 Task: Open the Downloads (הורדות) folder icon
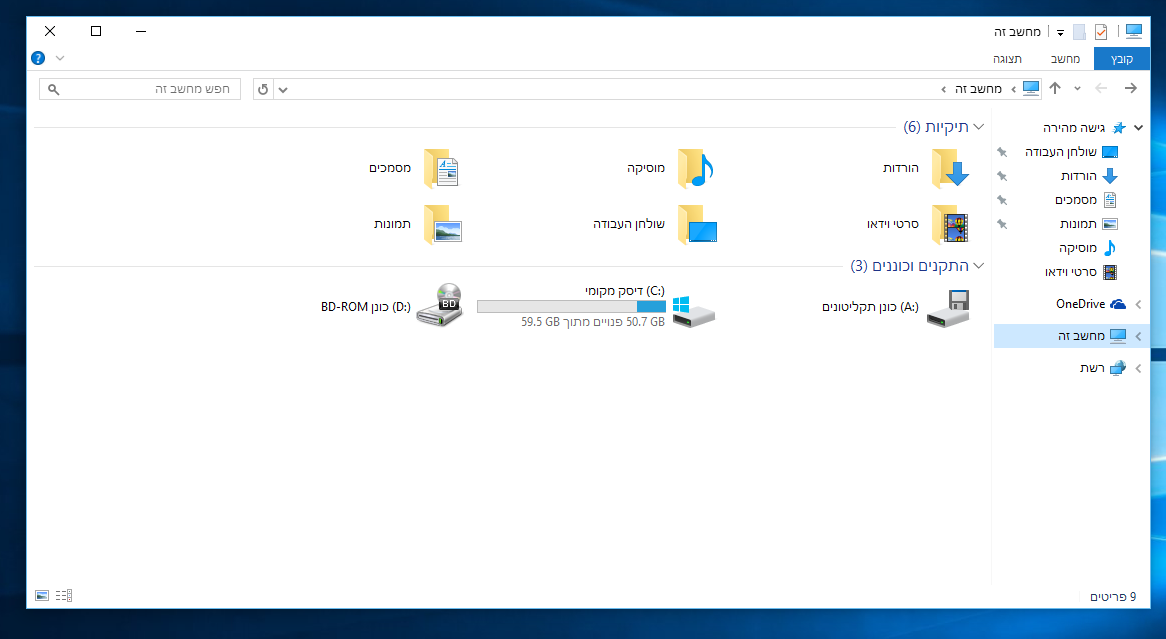(x=950, y=168)
